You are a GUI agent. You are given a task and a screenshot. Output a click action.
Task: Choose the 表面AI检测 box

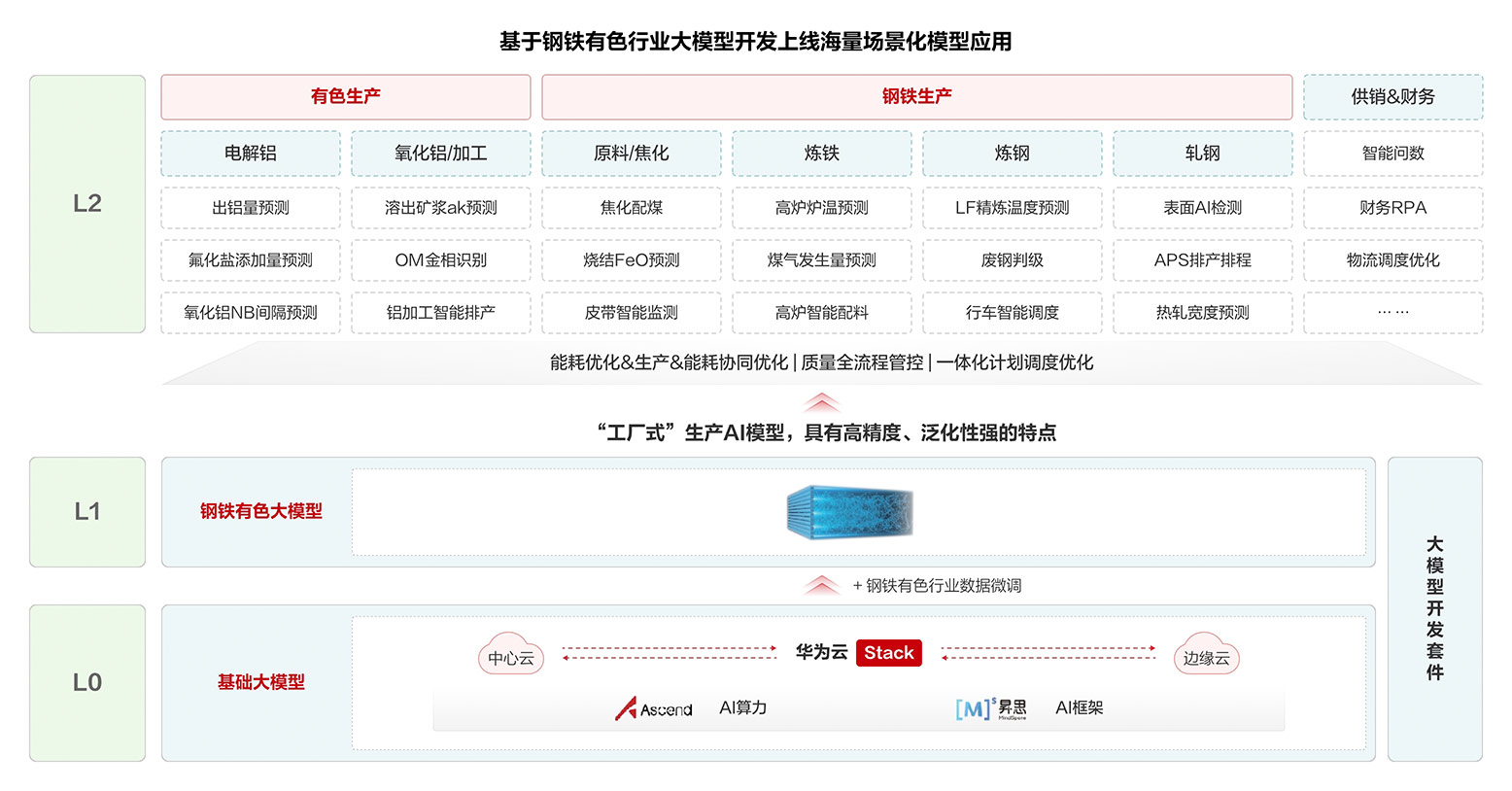[x=1202, y=208]
